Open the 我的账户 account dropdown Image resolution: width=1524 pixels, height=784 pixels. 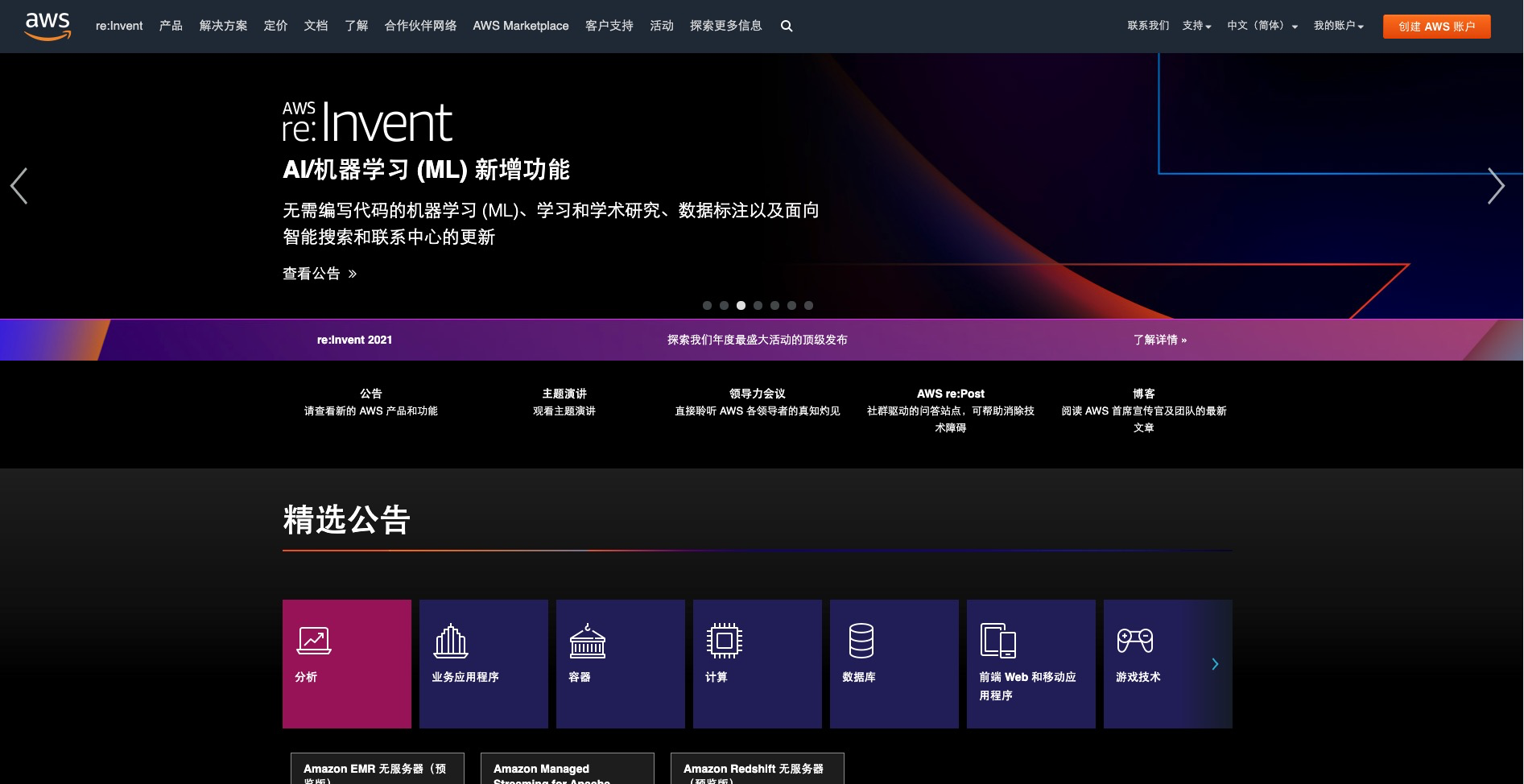pos(1338,26)
